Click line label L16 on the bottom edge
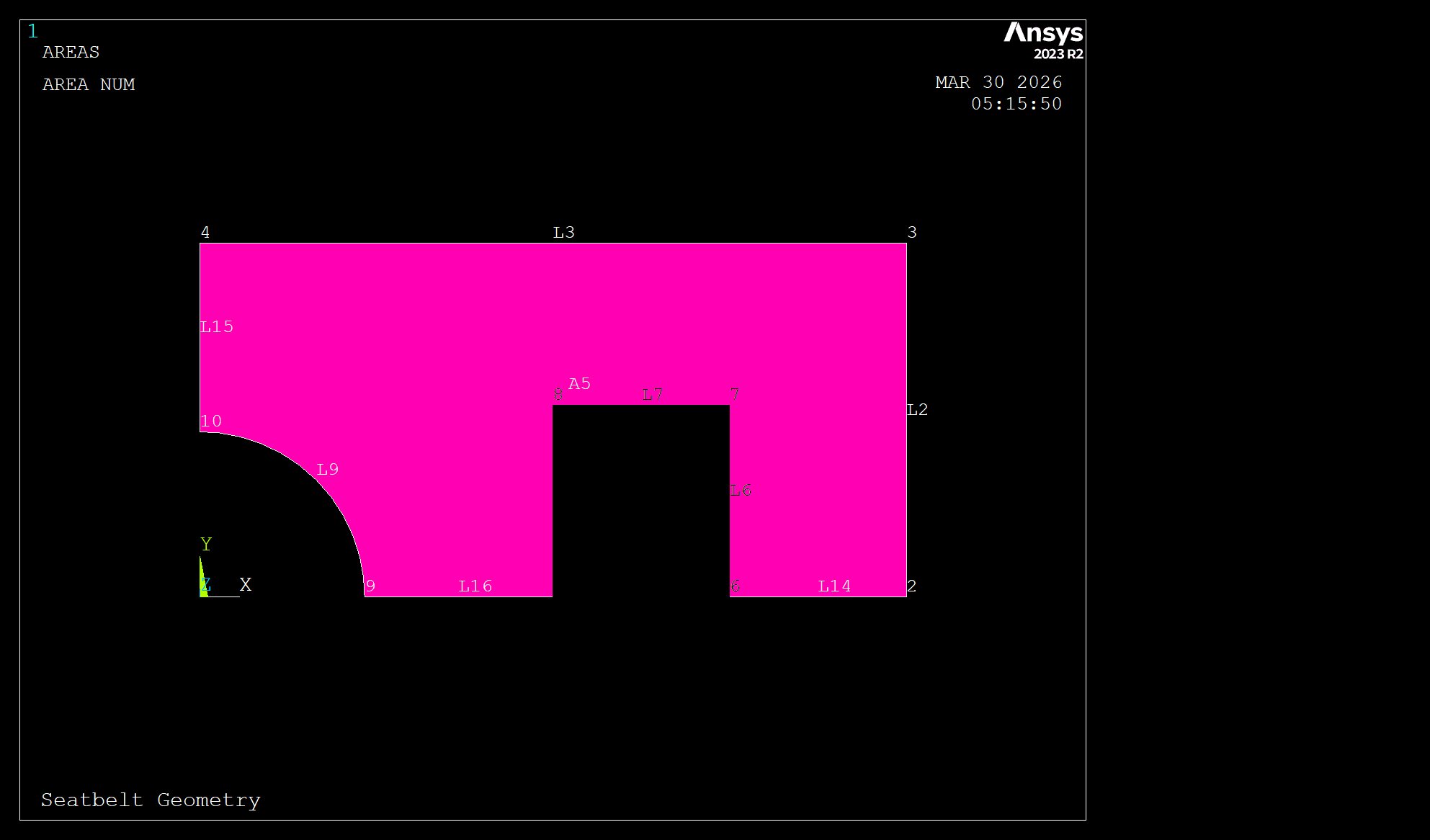The width and height of the screenshot is (1430, 840). (x=475, y=586)
